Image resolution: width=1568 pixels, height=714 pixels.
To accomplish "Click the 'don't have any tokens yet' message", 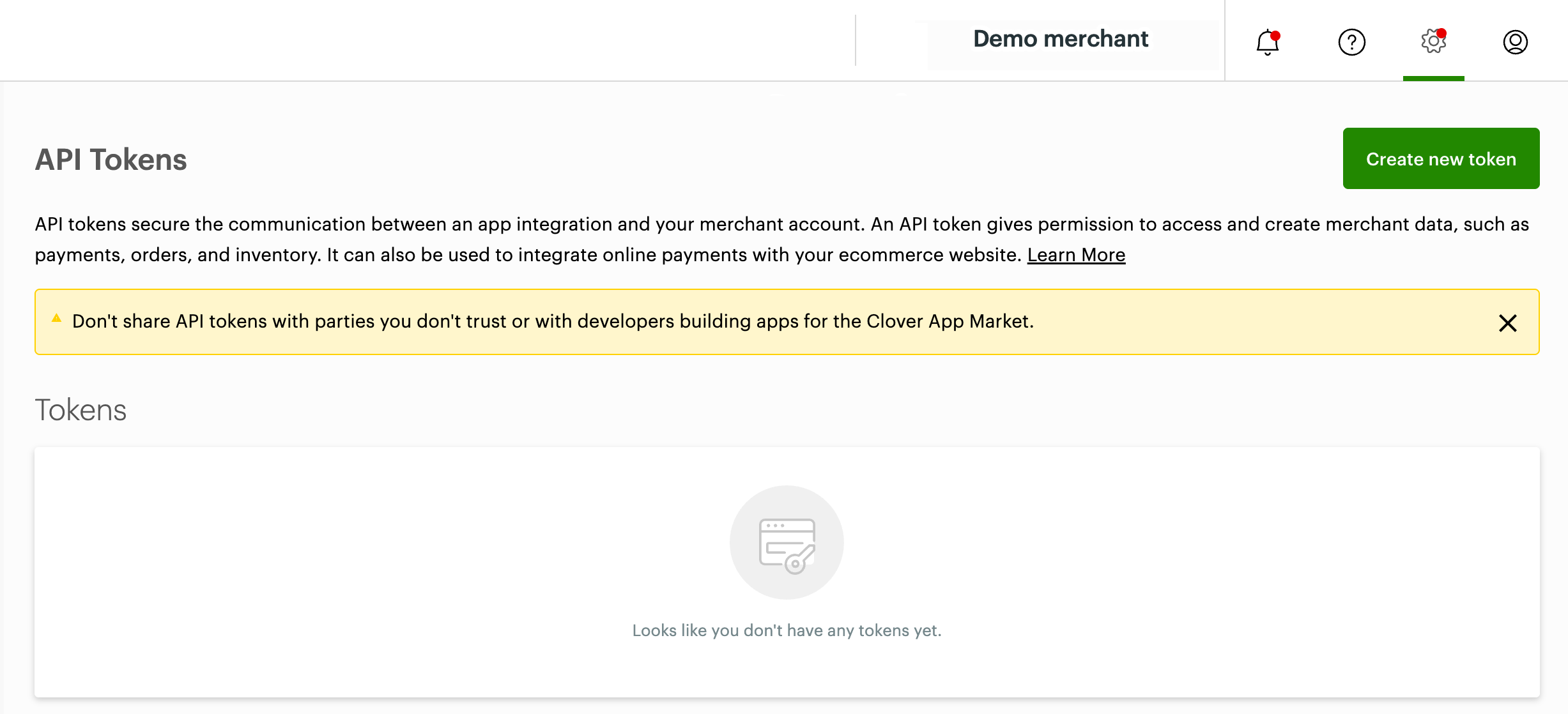I will pos(787,630).
